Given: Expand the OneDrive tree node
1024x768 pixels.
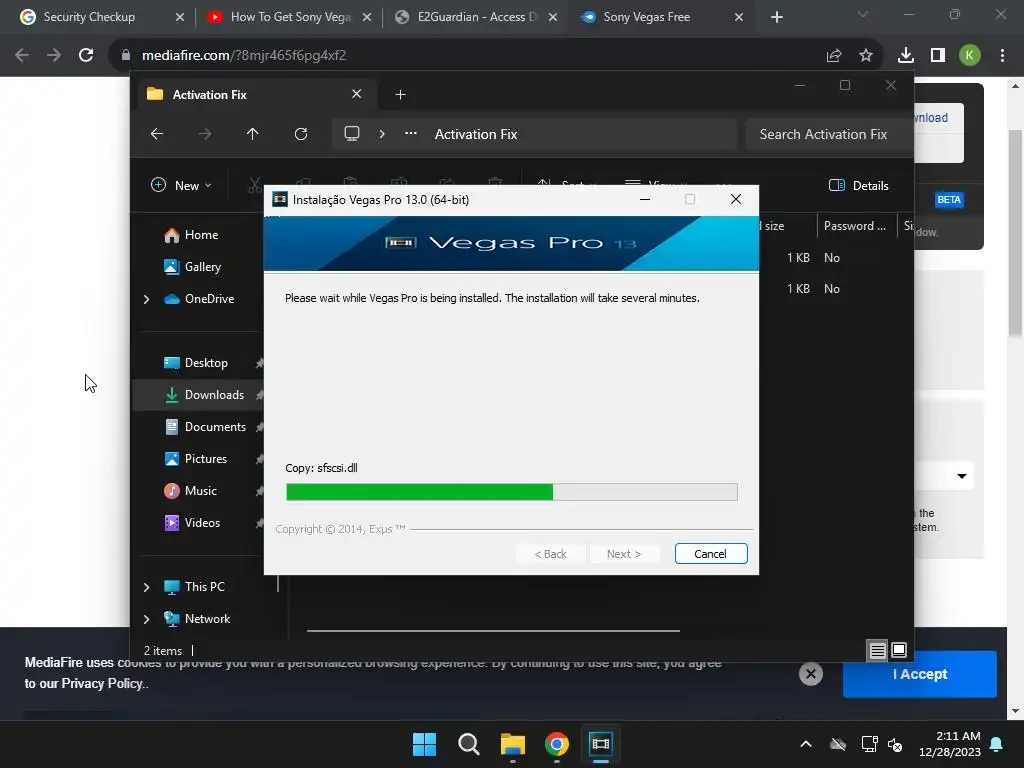Looking at the screenshot, I should click(146, 299).
